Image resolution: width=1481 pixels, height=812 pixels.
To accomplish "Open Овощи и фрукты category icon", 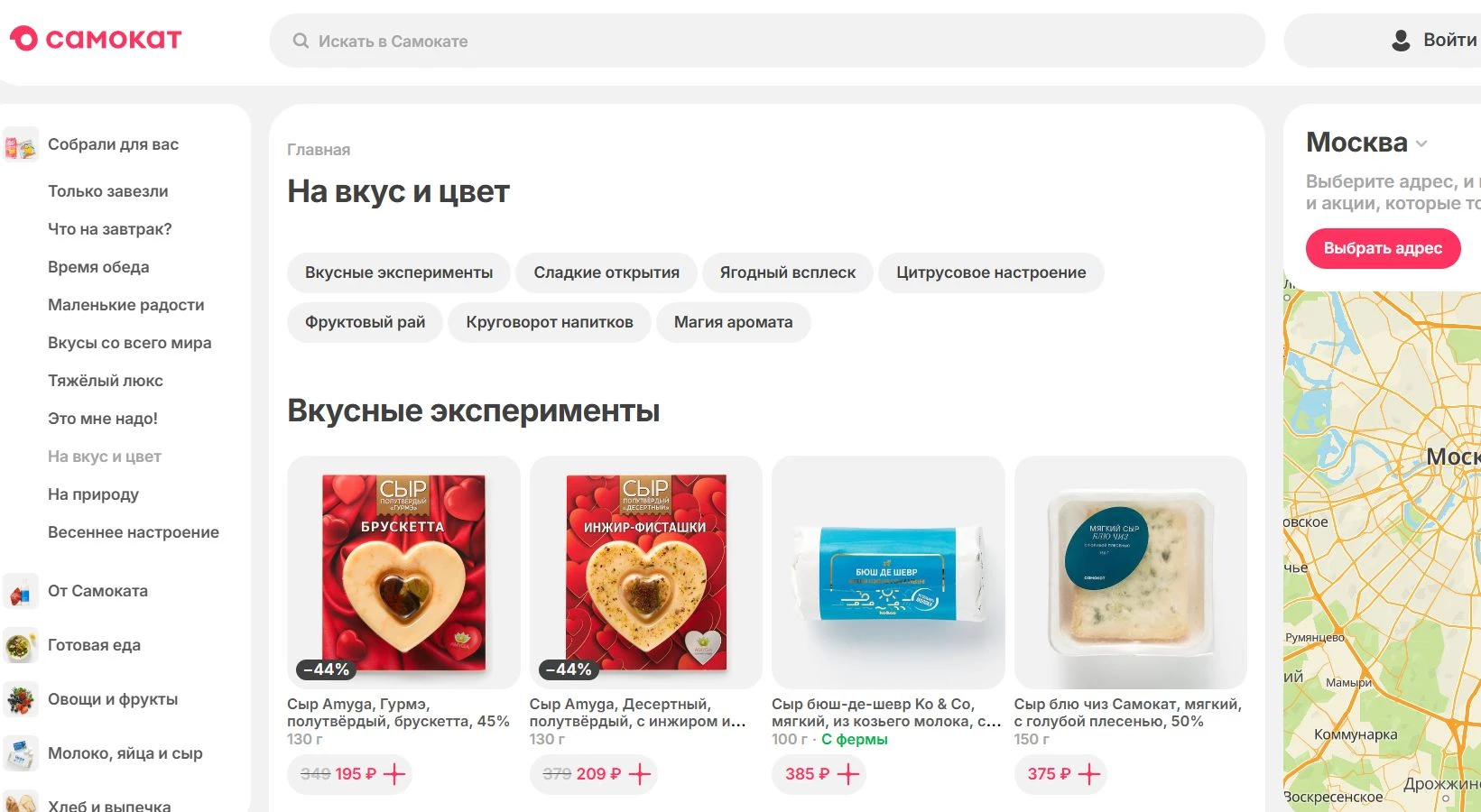I will [20, 699].
